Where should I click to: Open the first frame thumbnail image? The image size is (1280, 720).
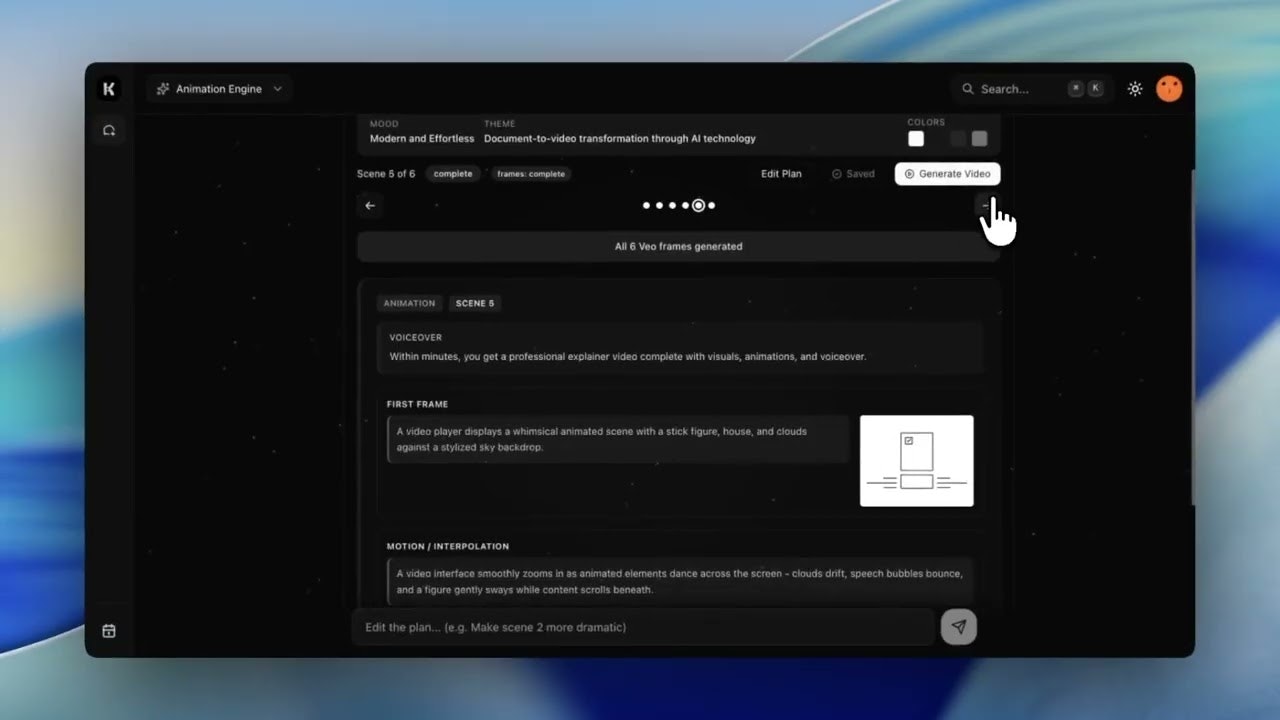pos(916,460)
